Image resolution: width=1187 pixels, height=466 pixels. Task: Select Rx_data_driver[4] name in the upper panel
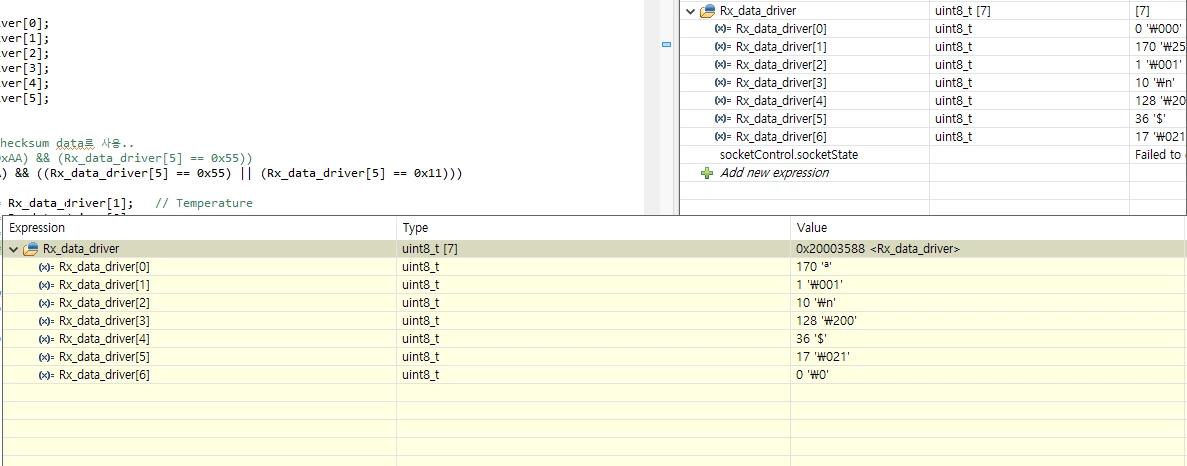click(781, 101)
